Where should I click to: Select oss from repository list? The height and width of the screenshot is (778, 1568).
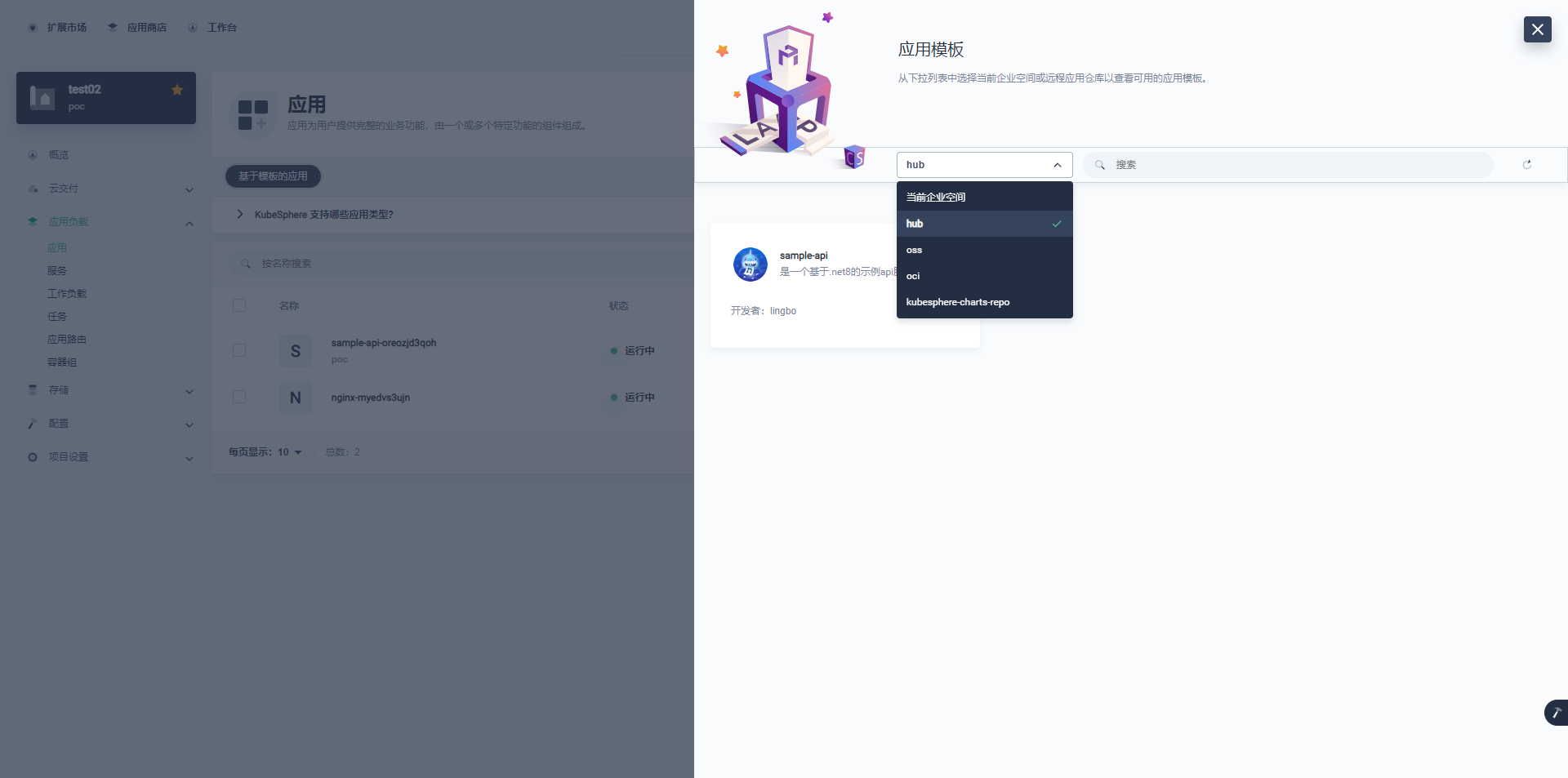tap(915, 250)
